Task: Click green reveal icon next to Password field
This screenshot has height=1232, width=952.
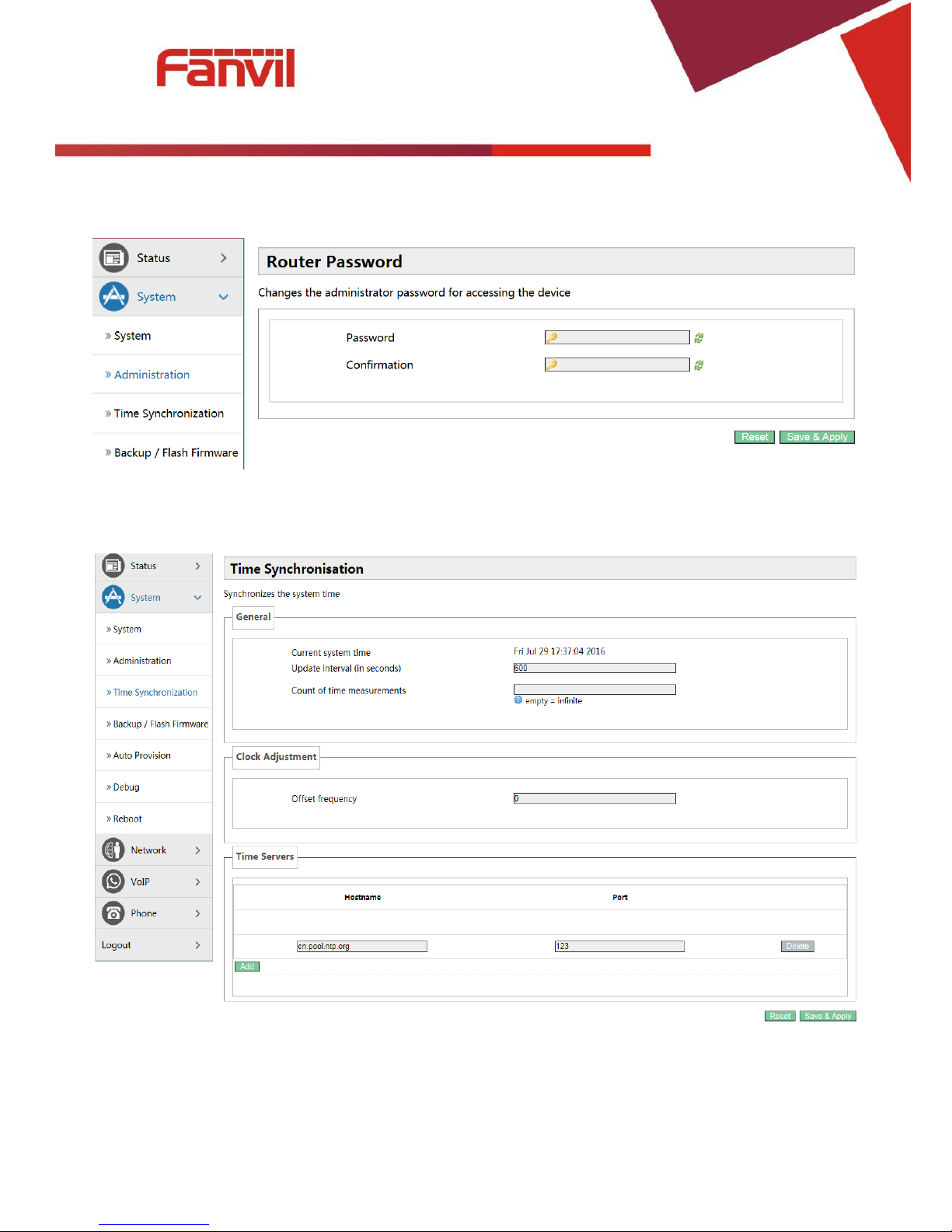Action: tap(699, 338)
